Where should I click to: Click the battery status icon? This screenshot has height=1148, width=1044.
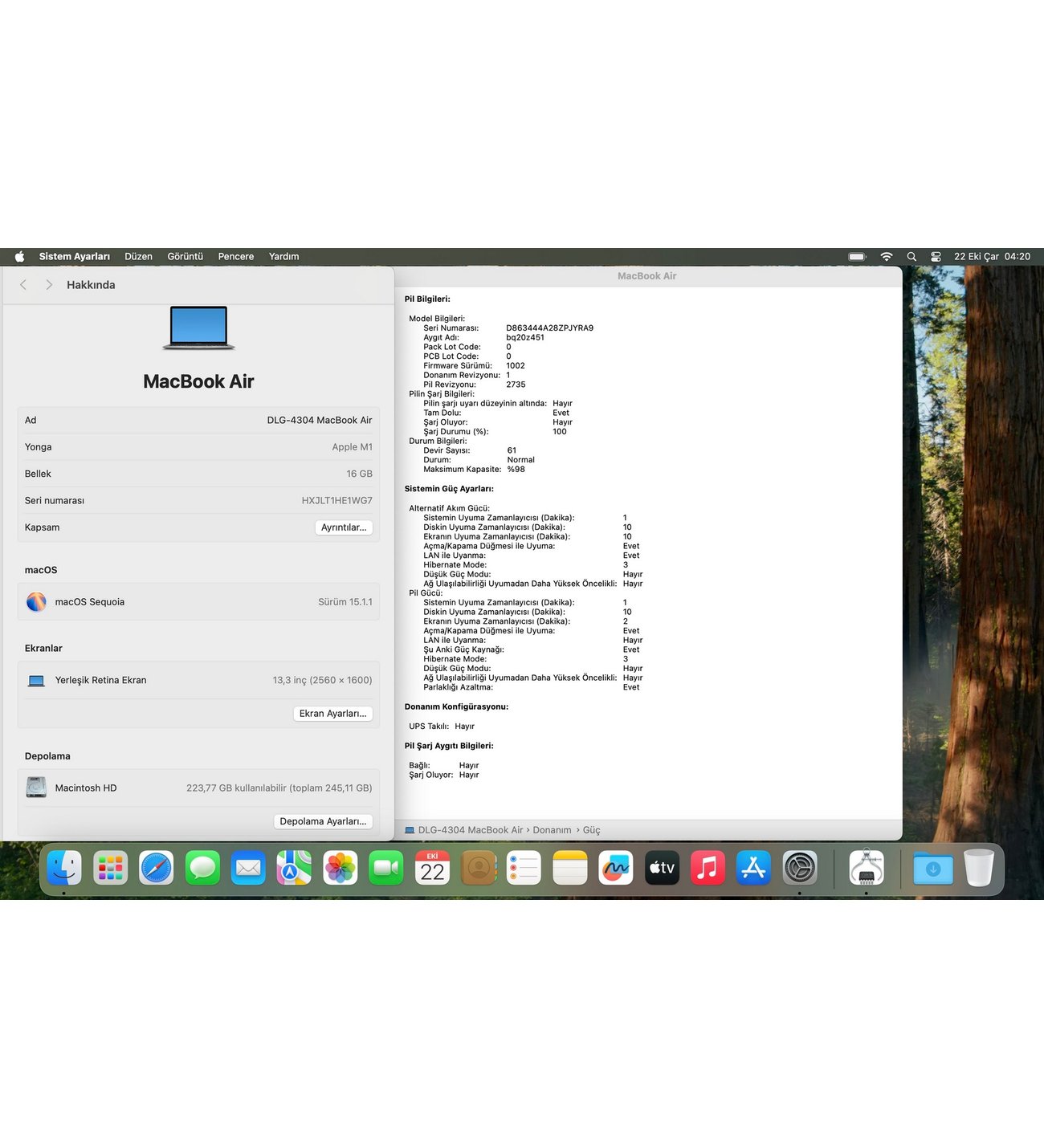click(x=857, y=257)
